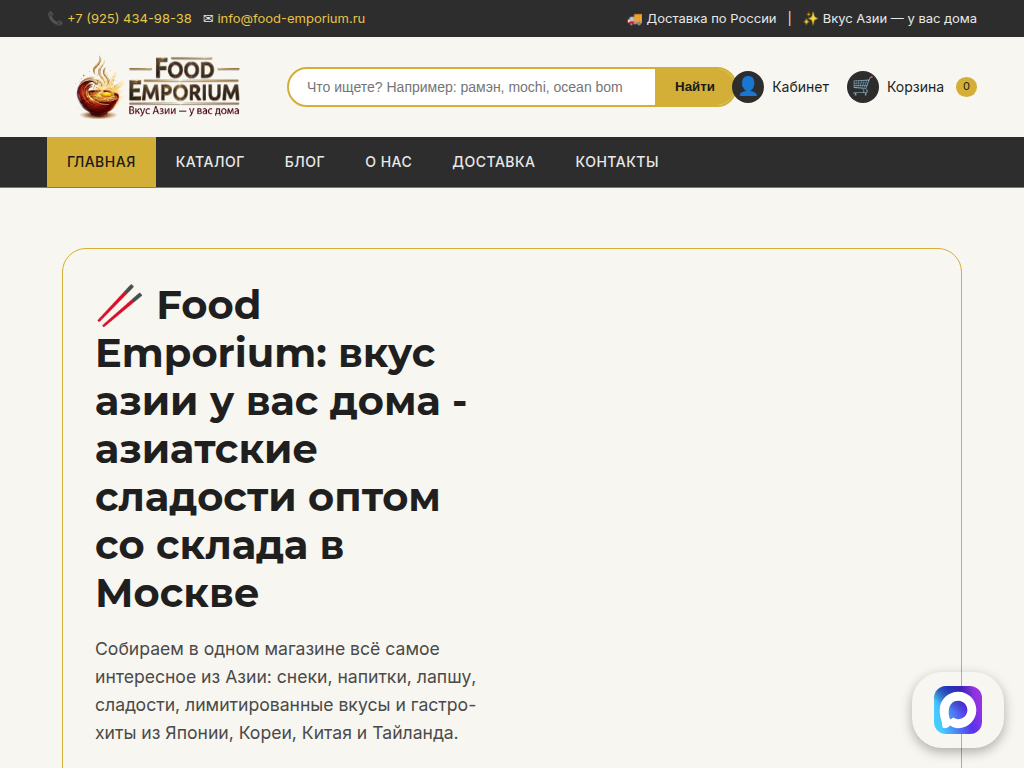Click the main Food Emporium heading text
Viewport: 1024px width, 768px height.
point(281,449)
